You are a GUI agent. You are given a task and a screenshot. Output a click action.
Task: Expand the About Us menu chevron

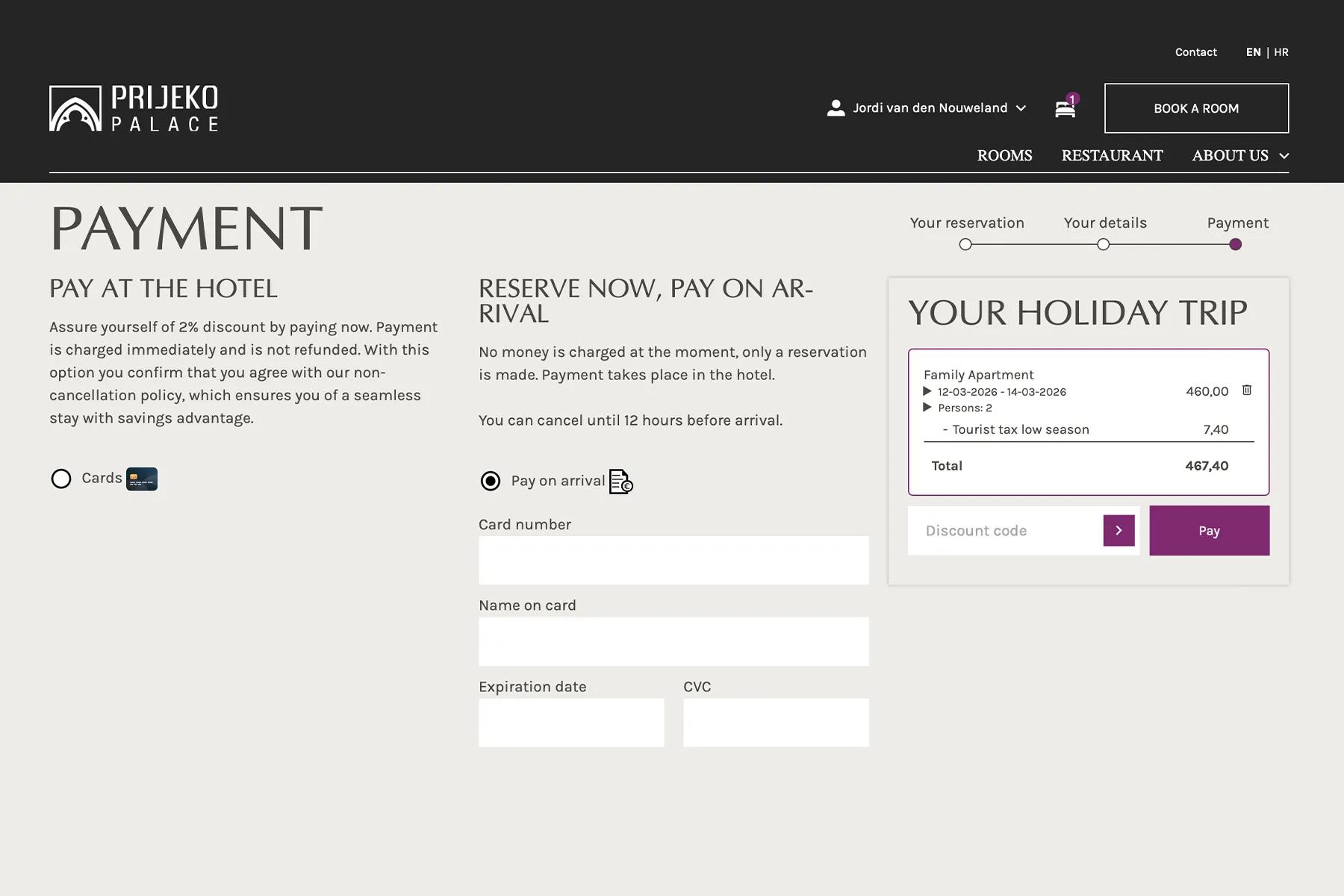[x=1284, y=156]
